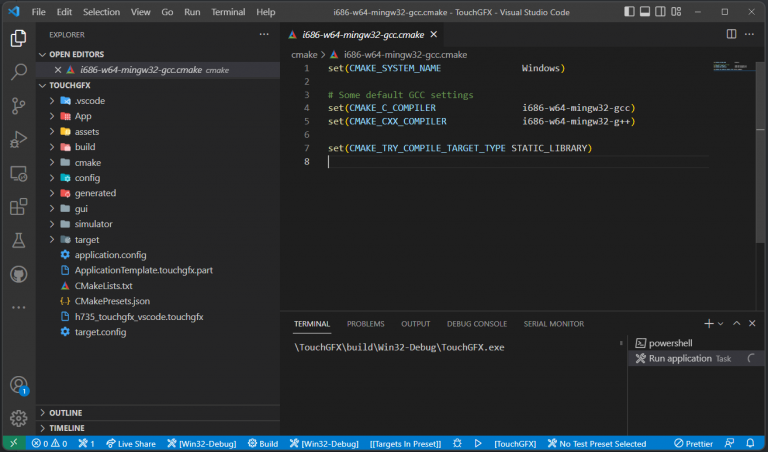Screen dimensions: 768x452
Task: Toggle the secondary side bar visibility
Action: click(x=660, y=11)
